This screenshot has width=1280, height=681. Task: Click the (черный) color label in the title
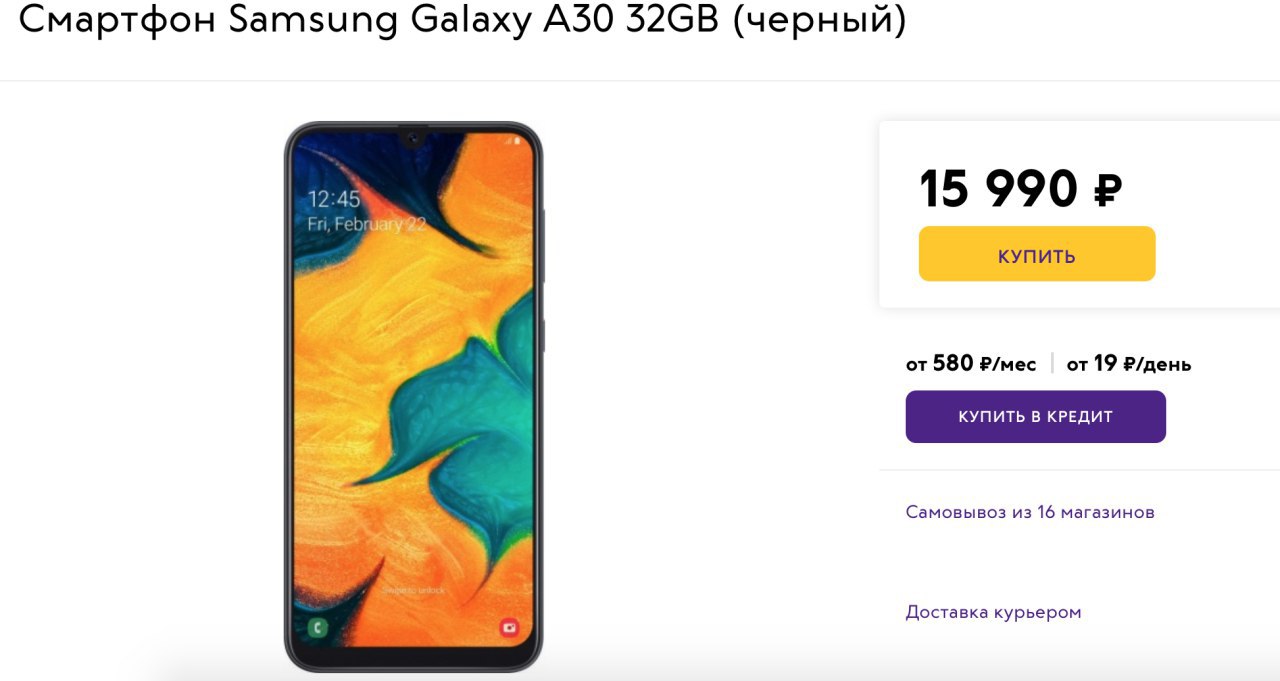pos(820,22)
